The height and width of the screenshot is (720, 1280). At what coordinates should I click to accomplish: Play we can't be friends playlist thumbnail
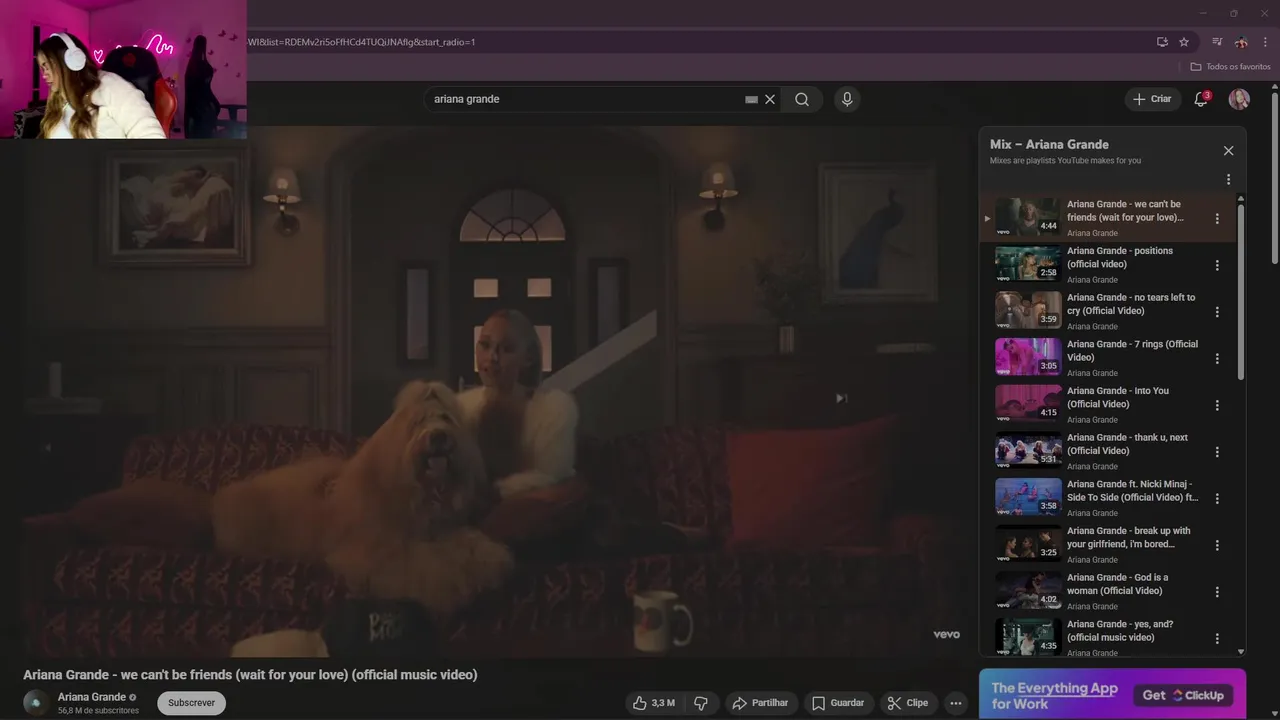pyautogui.click(x=1028, y=217)
